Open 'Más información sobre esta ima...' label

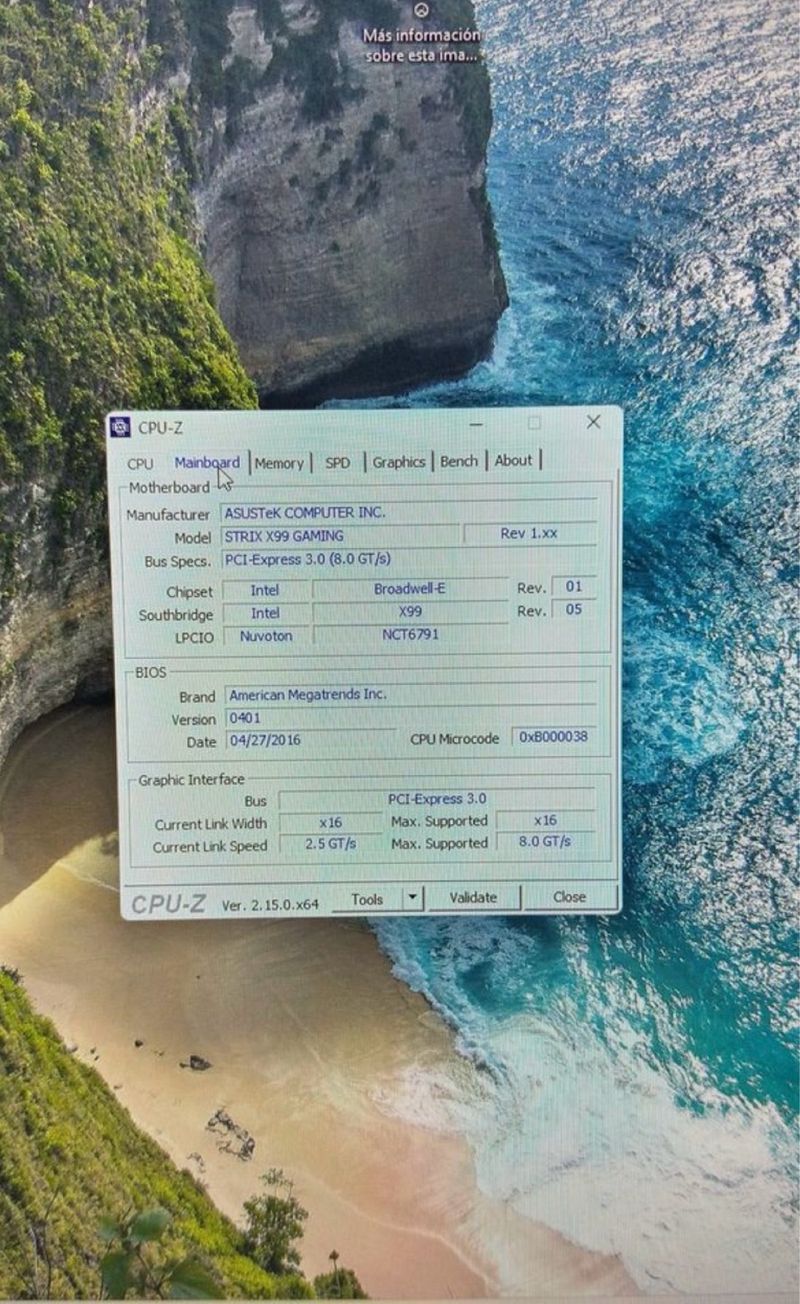(x=420, y=45)
